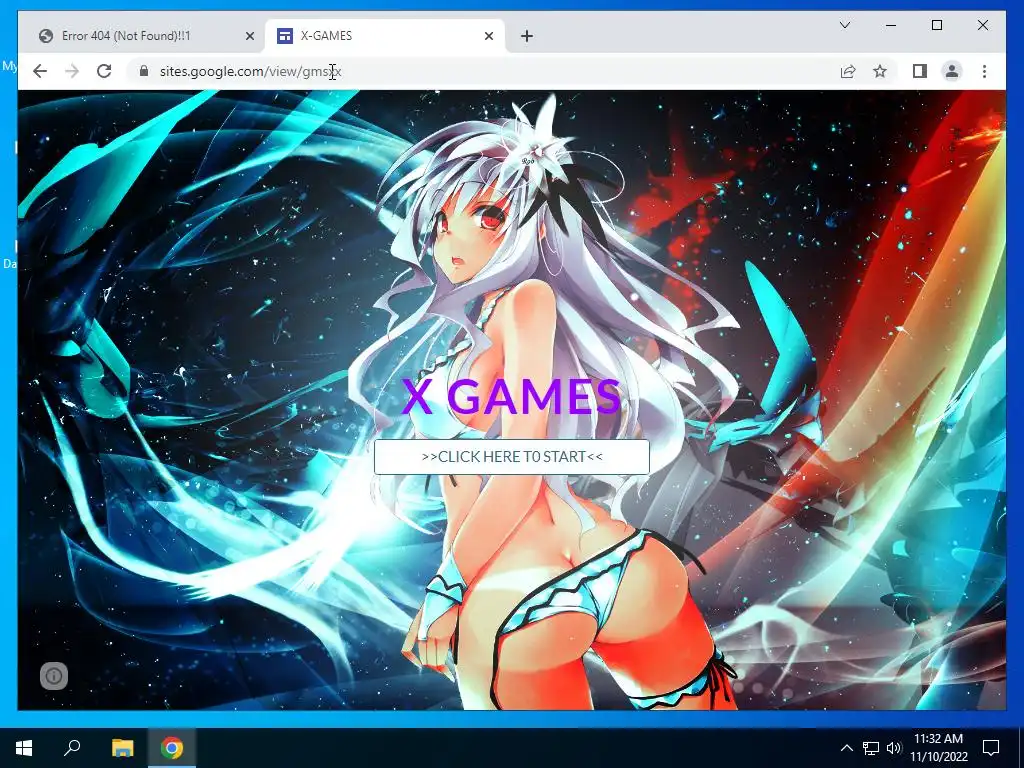Open Chrome's three-dot menu
The image size is (1024, 768).
click(x=984, y=71)
